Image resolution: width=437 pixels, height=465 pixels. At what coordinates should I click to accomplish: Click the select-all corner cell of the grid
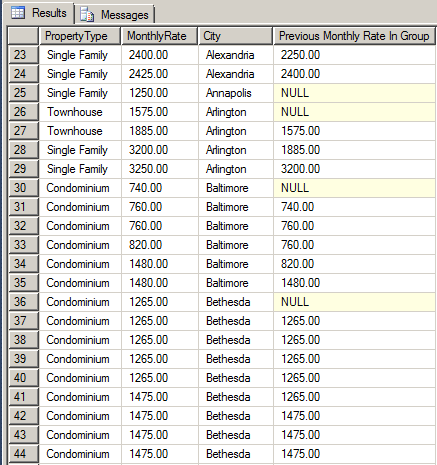click(x=23, y=36)
